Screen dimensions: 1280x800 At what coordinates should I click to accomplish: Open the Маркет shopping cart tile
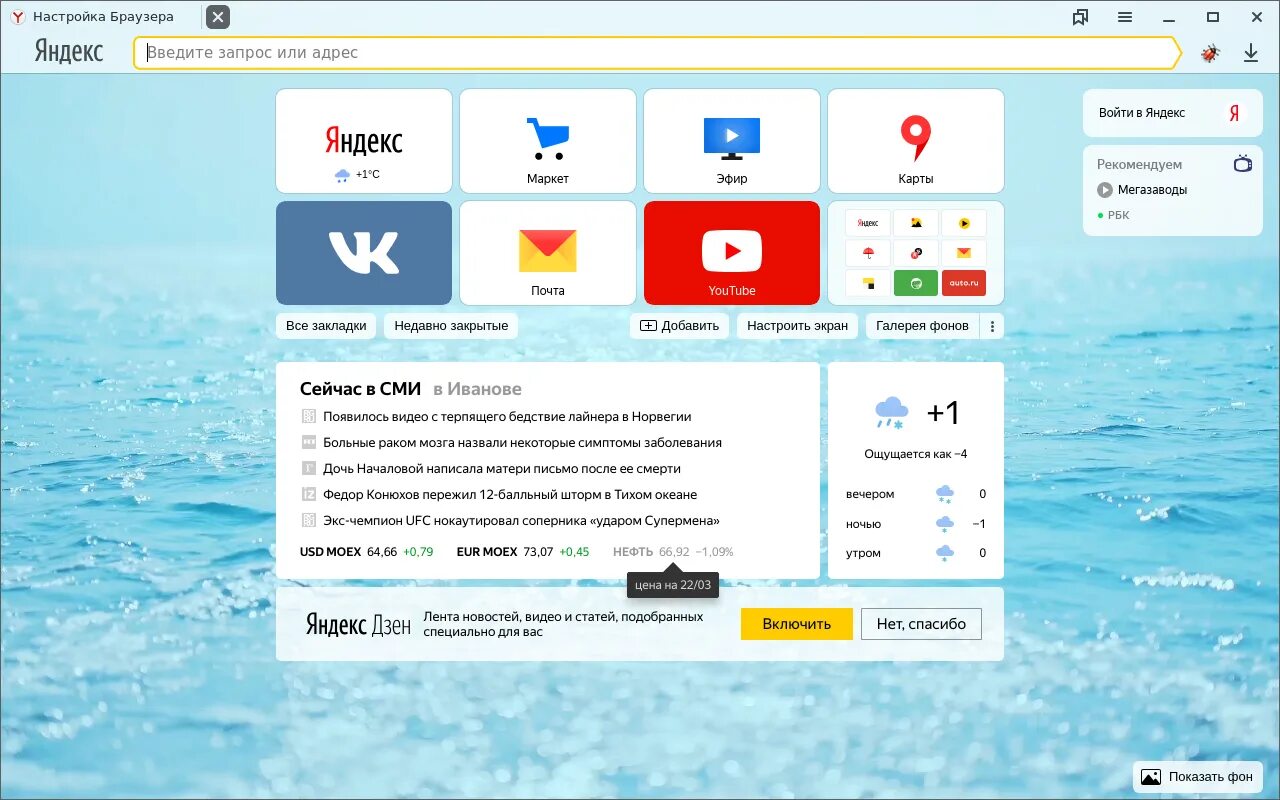point(548,141)
